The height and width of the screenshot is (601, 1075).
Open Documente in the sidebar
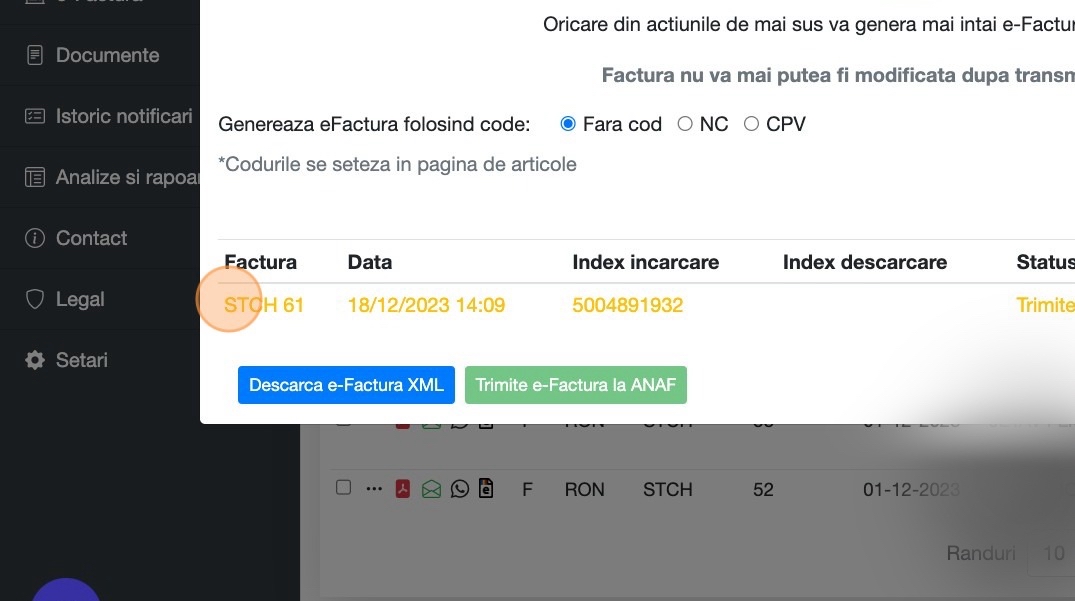(107, 55)
